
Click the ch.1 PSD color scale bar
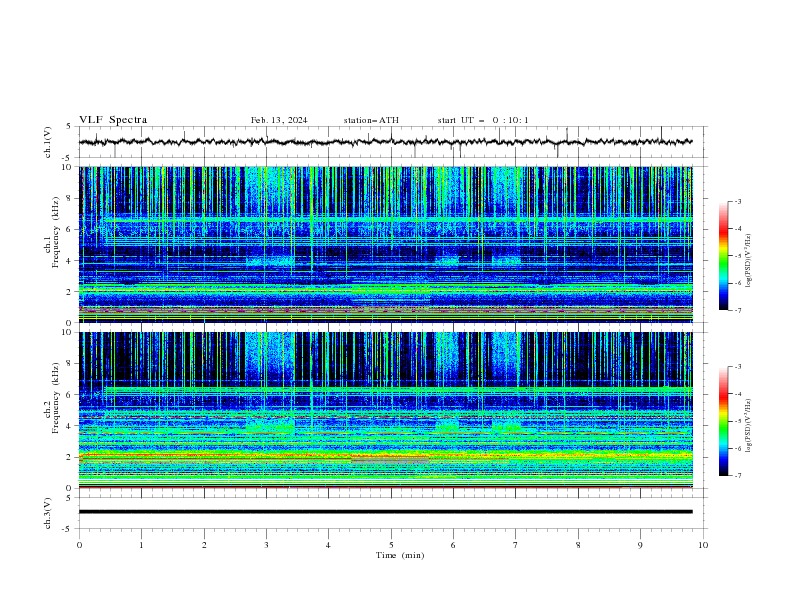tap(723, 256)
